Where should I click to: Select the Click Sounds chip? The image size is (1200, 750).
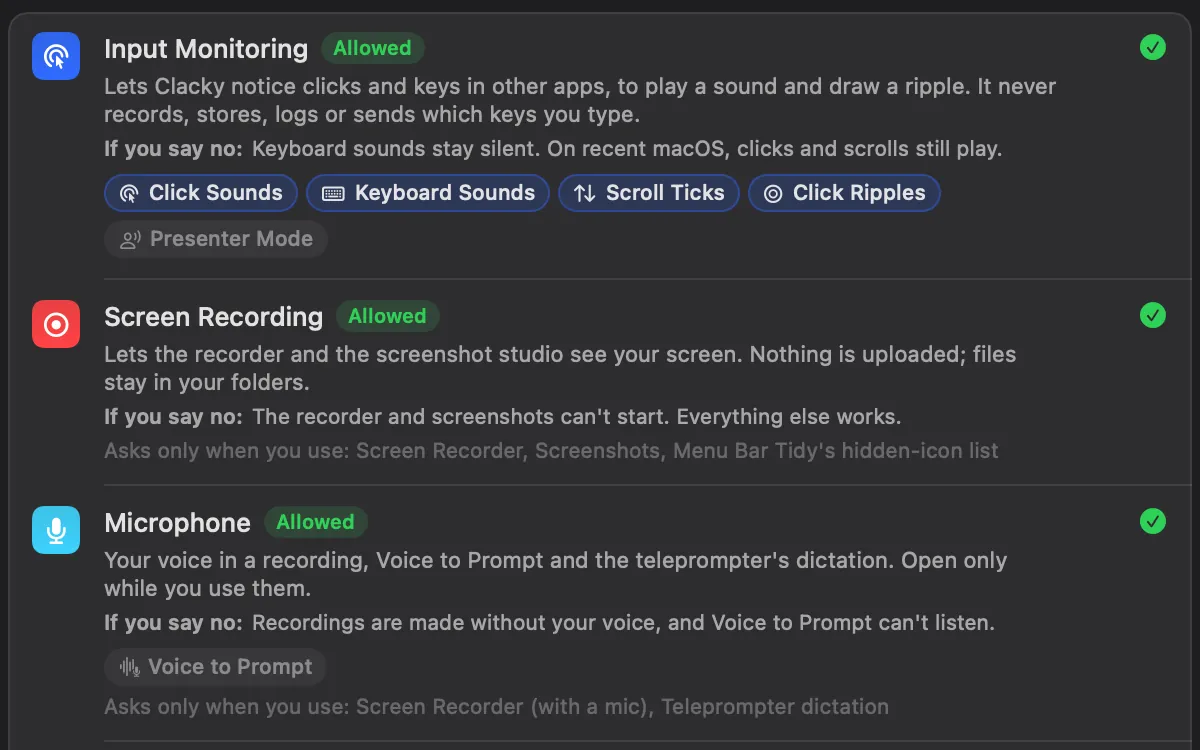click(x=201, y=193)
